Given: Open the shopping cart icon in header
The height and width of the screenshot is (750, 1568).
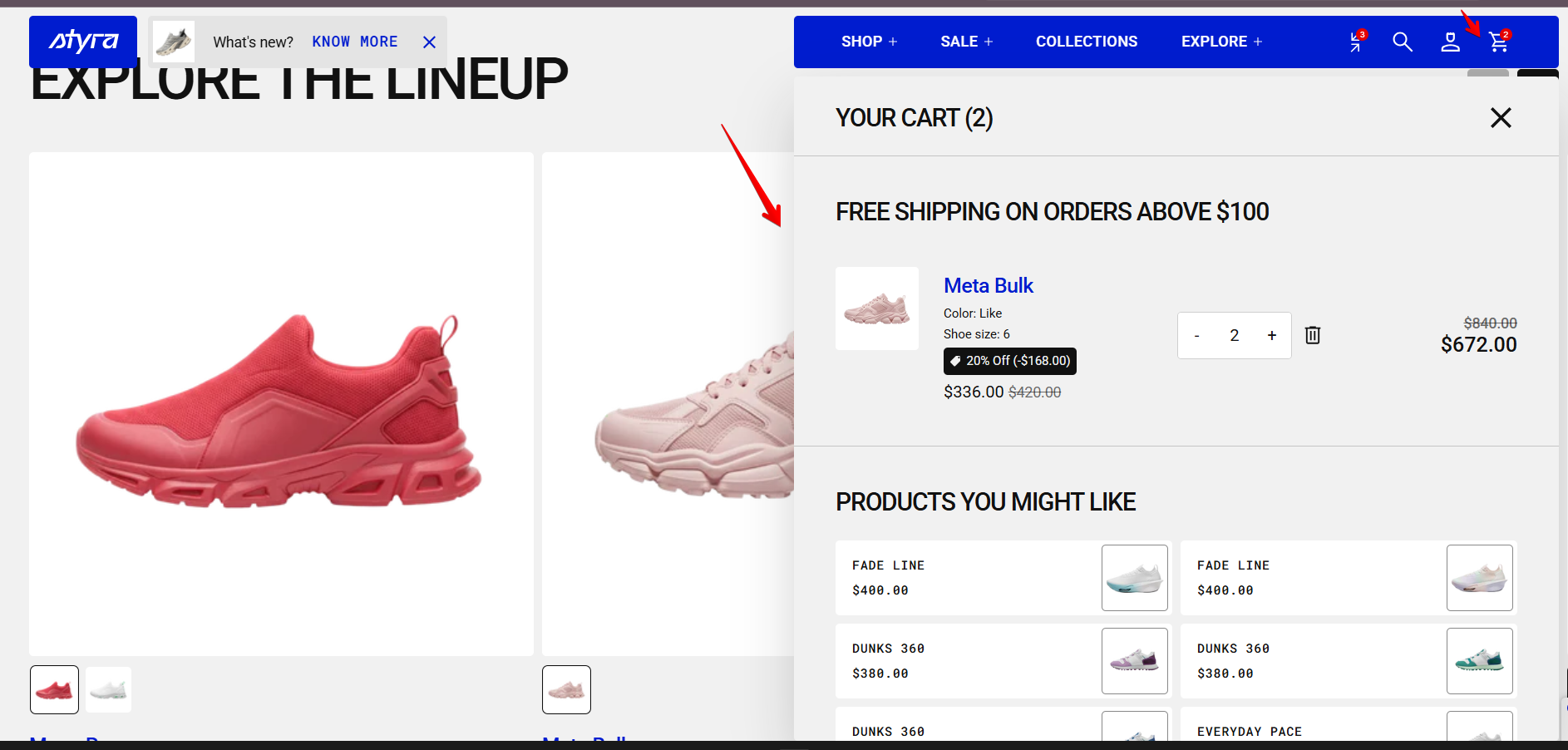Looking at the screenshot, I should tap(1499, 42).
